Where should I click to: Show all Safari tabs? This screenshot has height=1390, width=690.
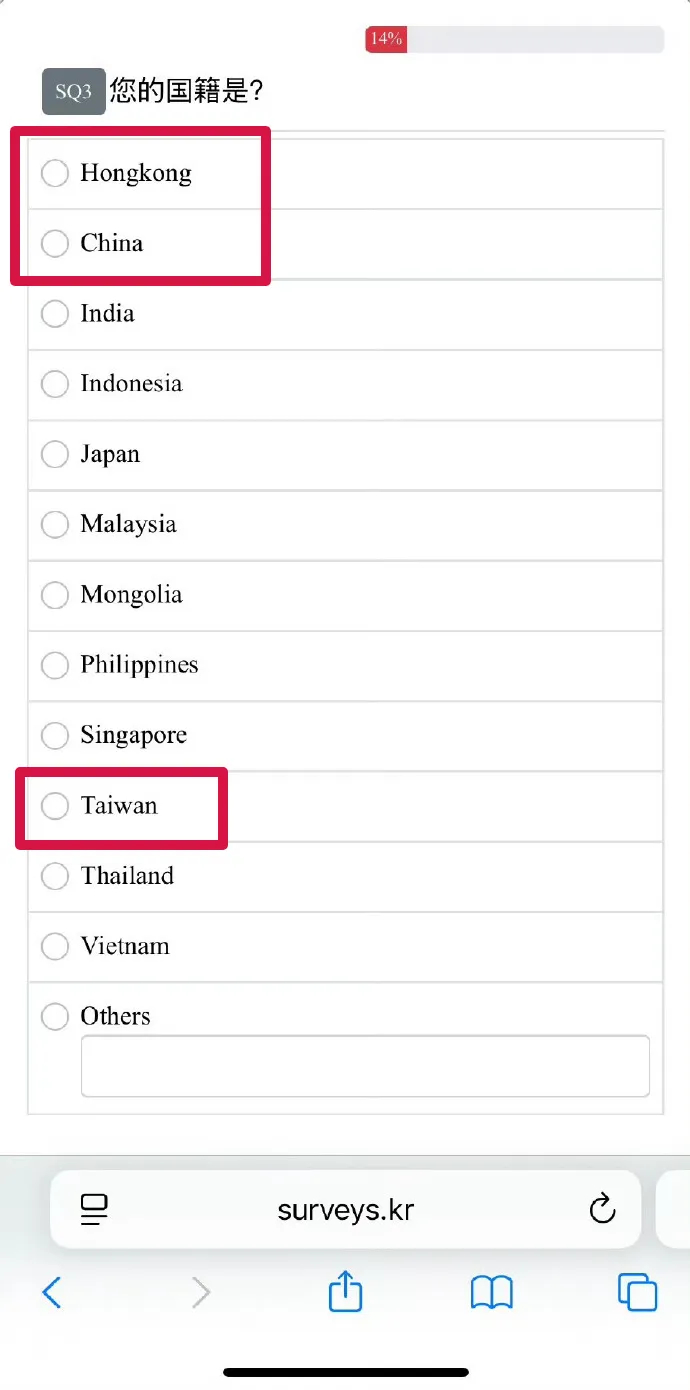(637, 1292)
